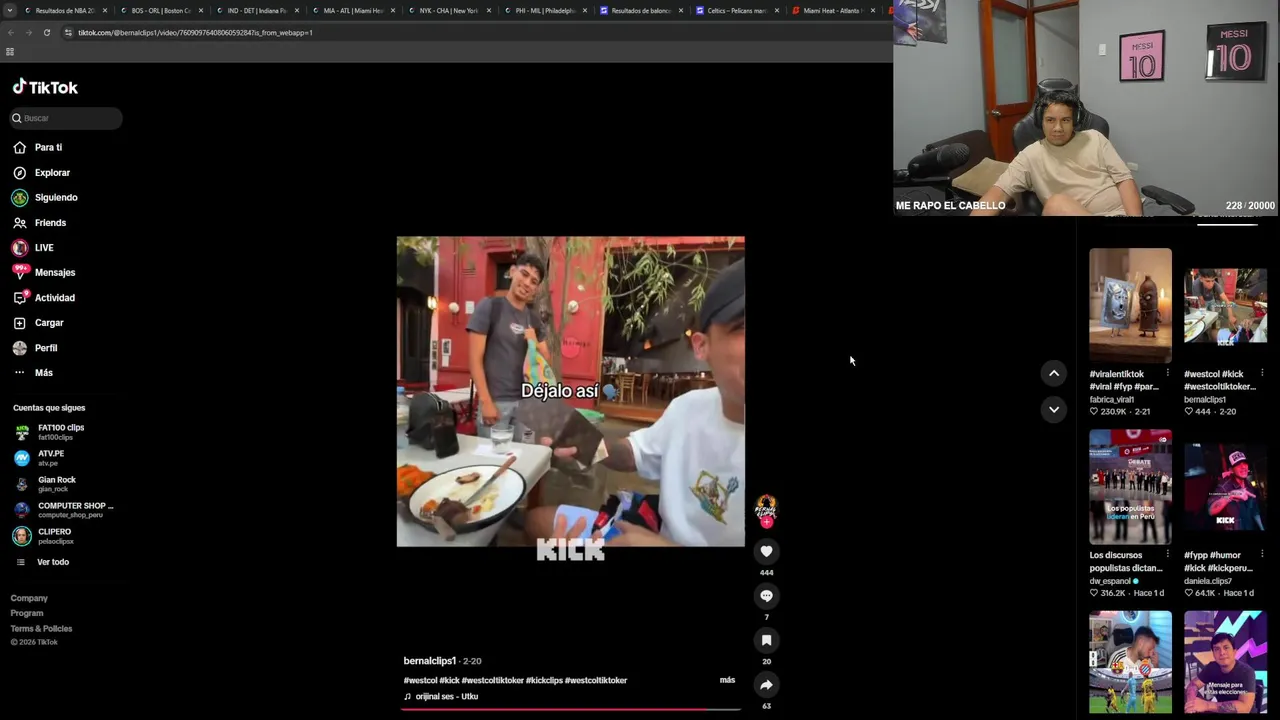
Task: Open daniela.clips7 video thumbnail
Action: [1225, 487]
